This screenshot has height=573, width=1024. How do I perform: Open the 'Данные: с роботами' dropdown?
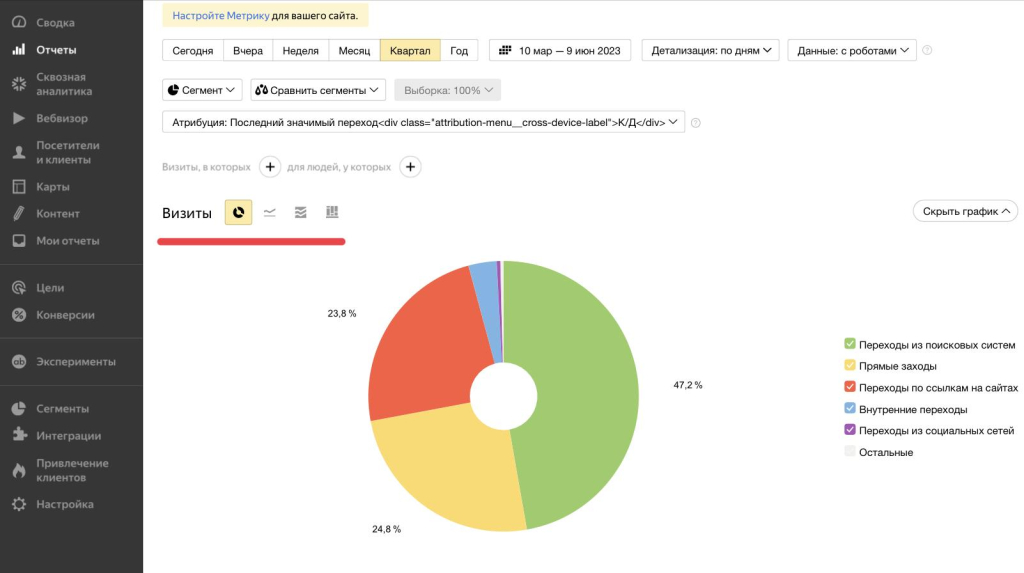tap(851, 50)
